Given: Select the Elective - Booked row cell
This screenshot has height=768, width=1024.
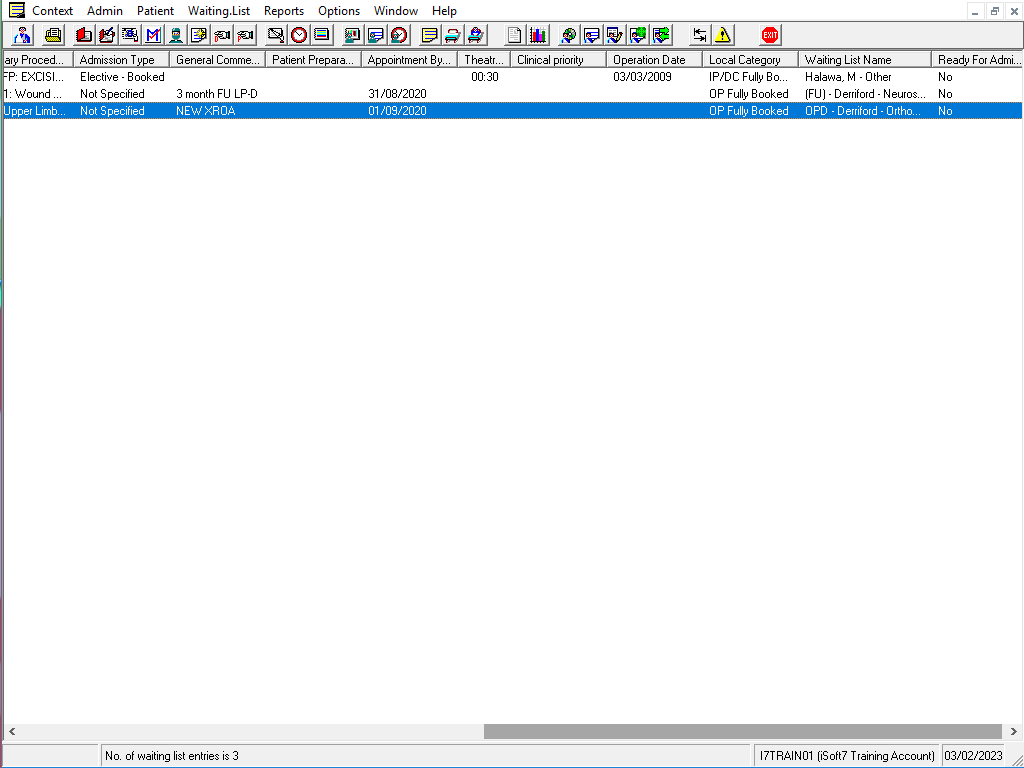Looking at the screenshot, I should tap(122, 77).
